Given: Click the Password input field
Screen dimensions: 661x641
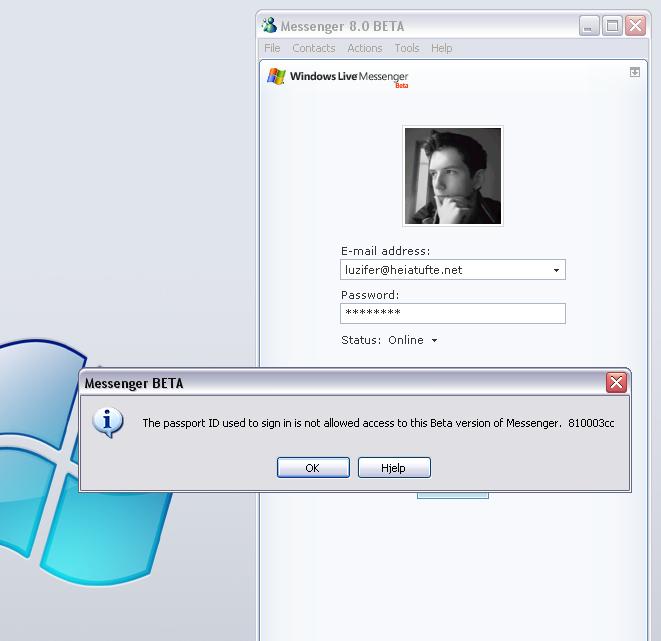Looking at the screenshot, I should tap(453, 314).
